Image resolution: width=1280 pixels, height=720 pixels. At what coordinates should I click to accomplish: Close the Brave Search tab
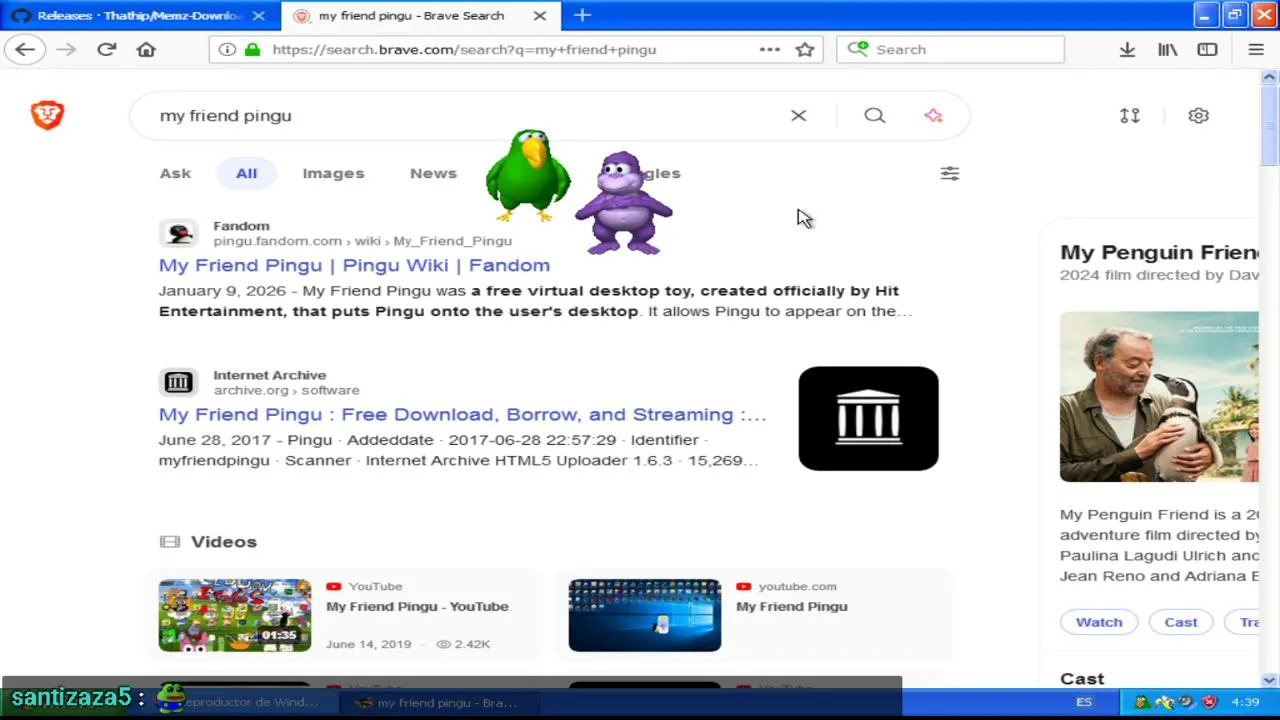tap(540, 16)
